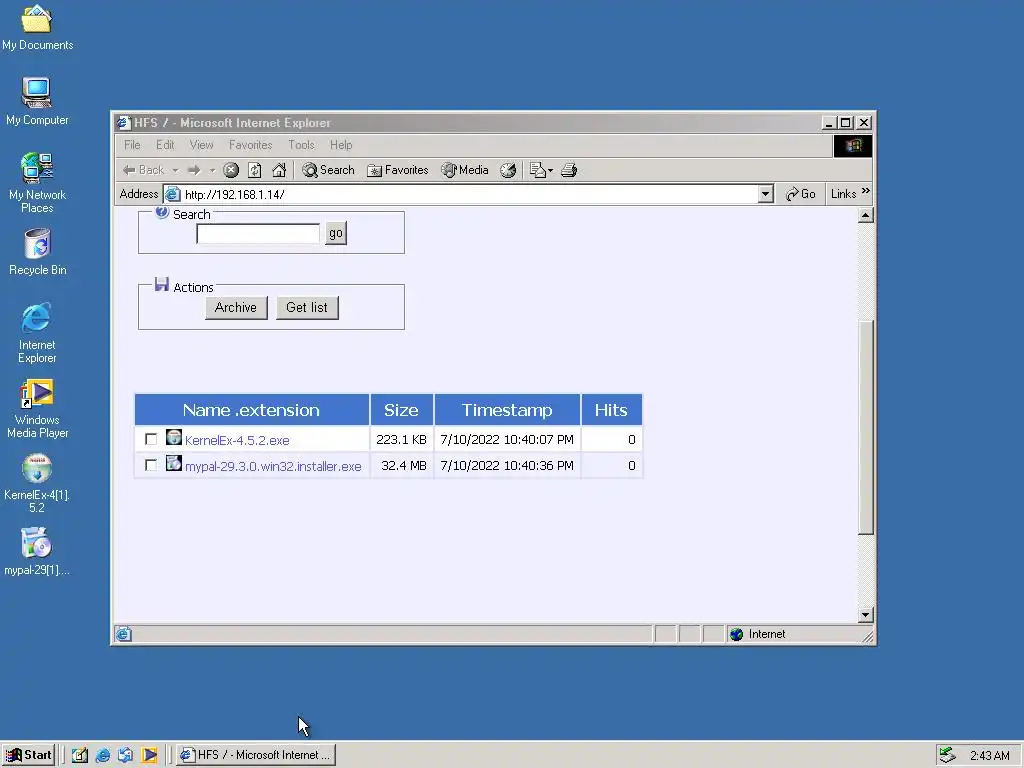Screen dimensions: 1024x768
Task: Click the network connection tray icon
Action: tap(948, 755)
